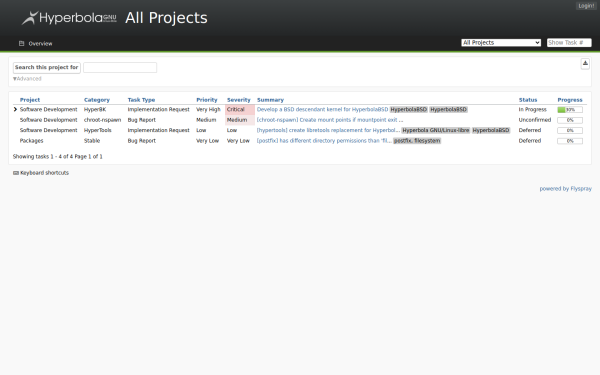600x375 pixels.
Task: Click progress bar of chroot-nspawn task
Action: 570,120
